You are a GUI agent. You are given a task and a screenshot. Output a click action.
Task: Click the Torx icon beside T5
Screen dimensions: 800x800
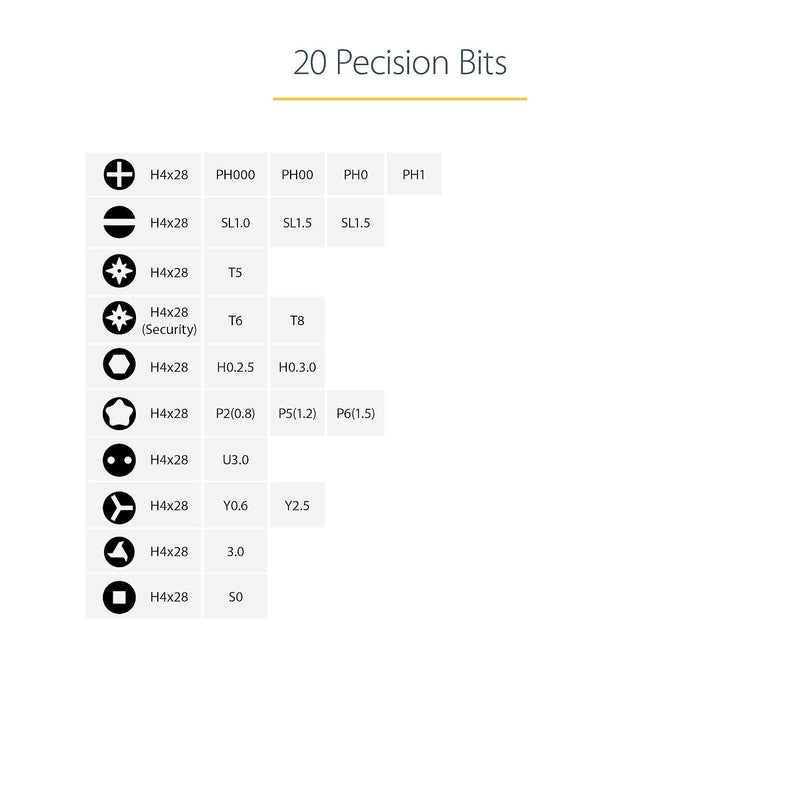pos(119,271)
